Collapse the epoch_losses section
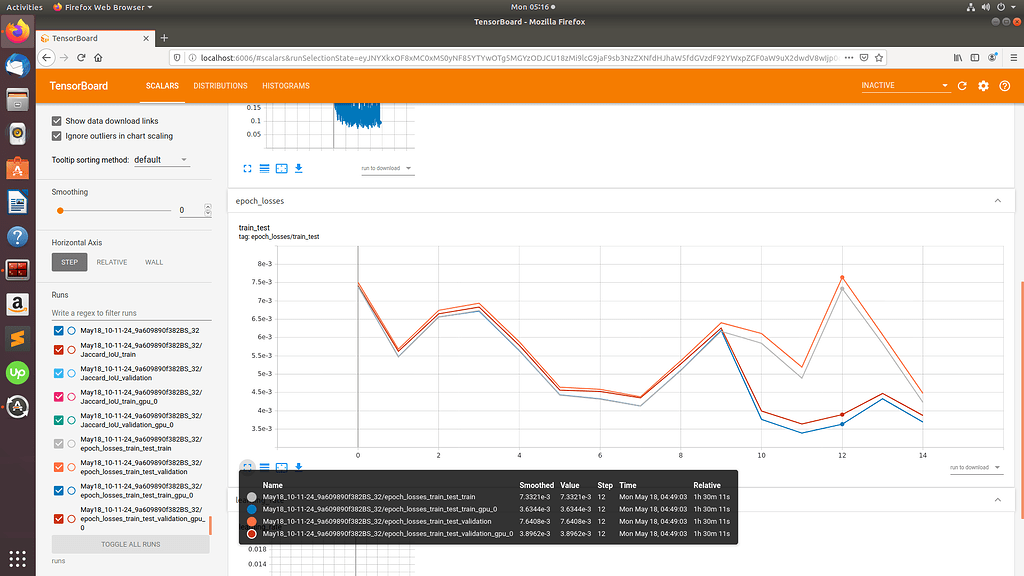The width and height of the screenshot is (1024, 576). tap(997, 200)
